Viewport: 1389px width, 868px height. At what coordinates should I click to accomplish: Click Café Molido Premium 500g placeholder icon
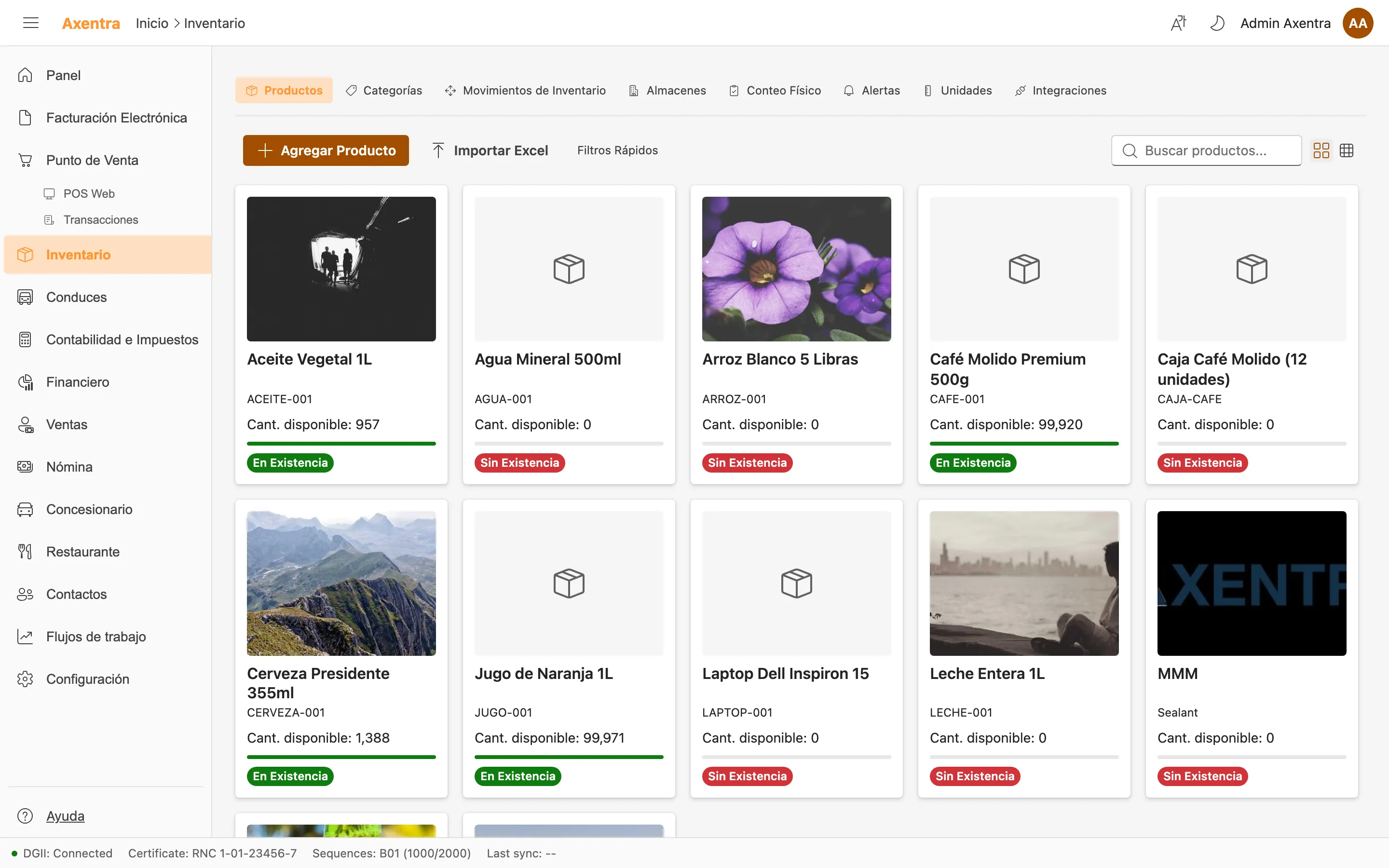pos(1024,269)
